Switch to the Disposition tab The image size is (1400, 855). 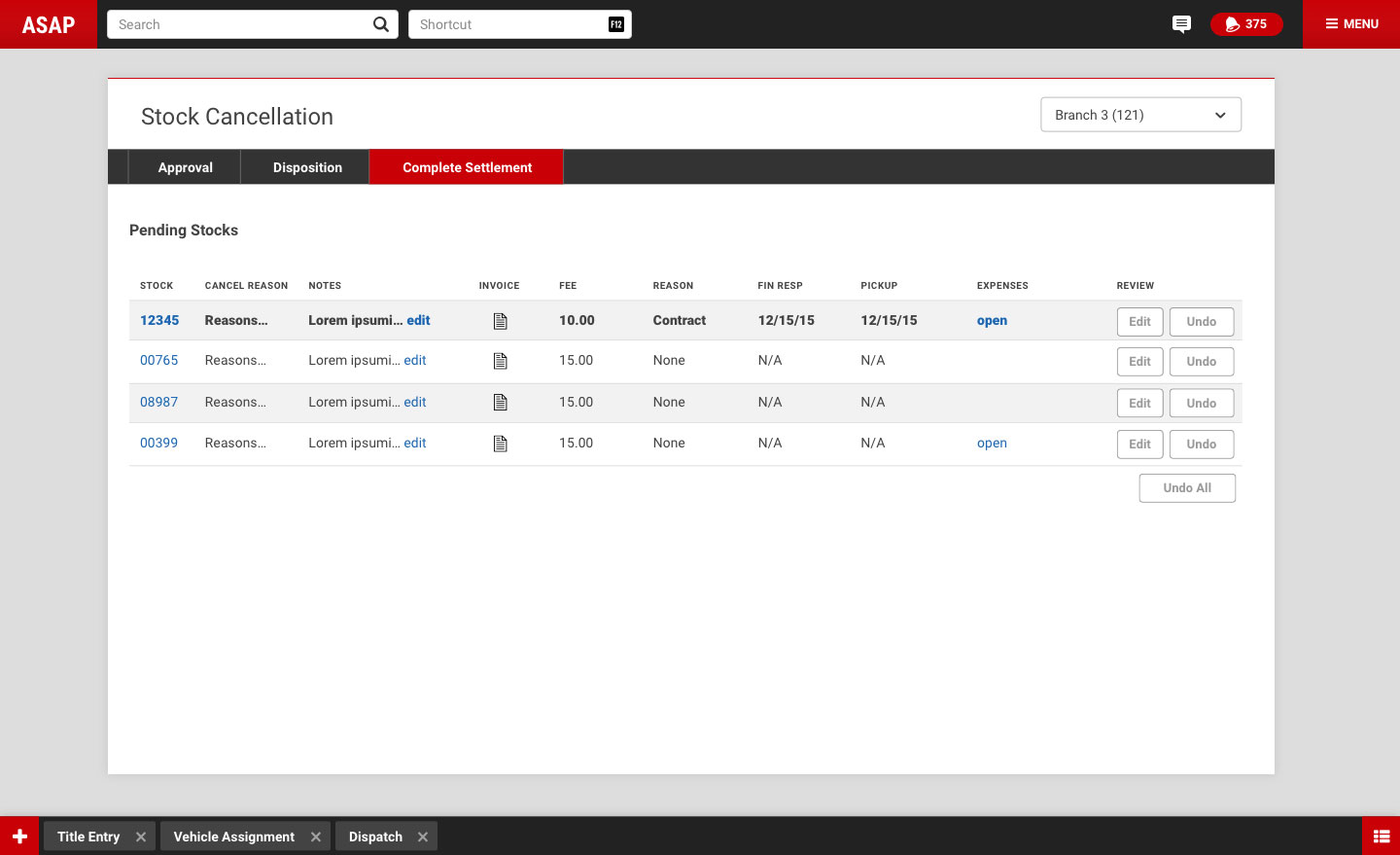pyautogui.click(x=307, y=167)
